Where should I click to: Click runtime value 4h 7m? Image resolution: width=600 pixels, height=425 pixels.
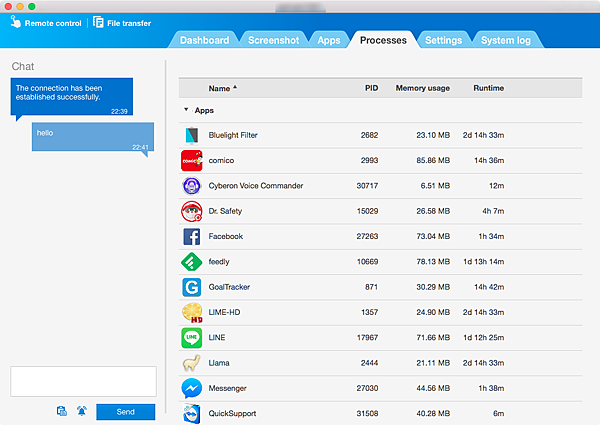493,211
